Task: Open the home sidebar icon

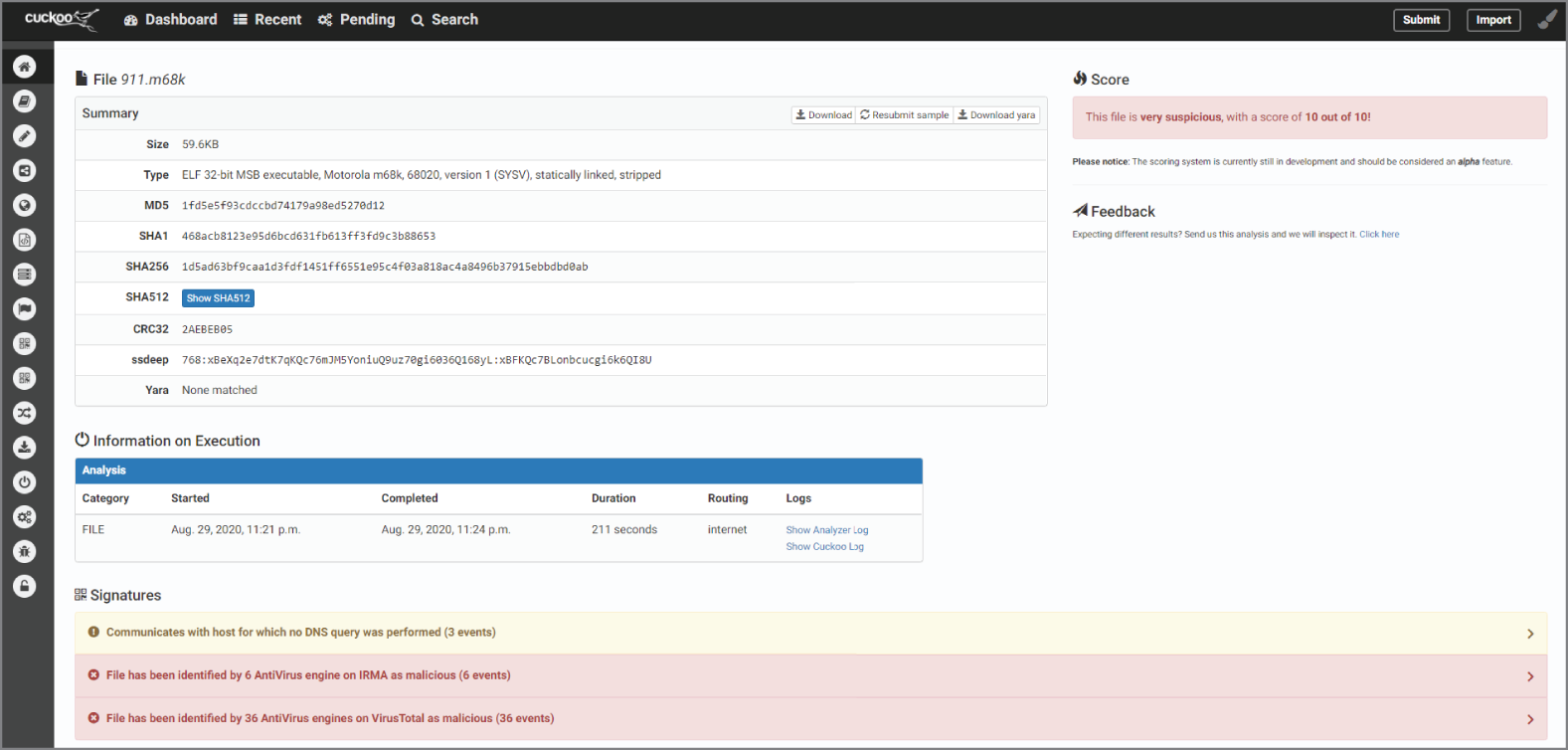Action: point(25,67)
